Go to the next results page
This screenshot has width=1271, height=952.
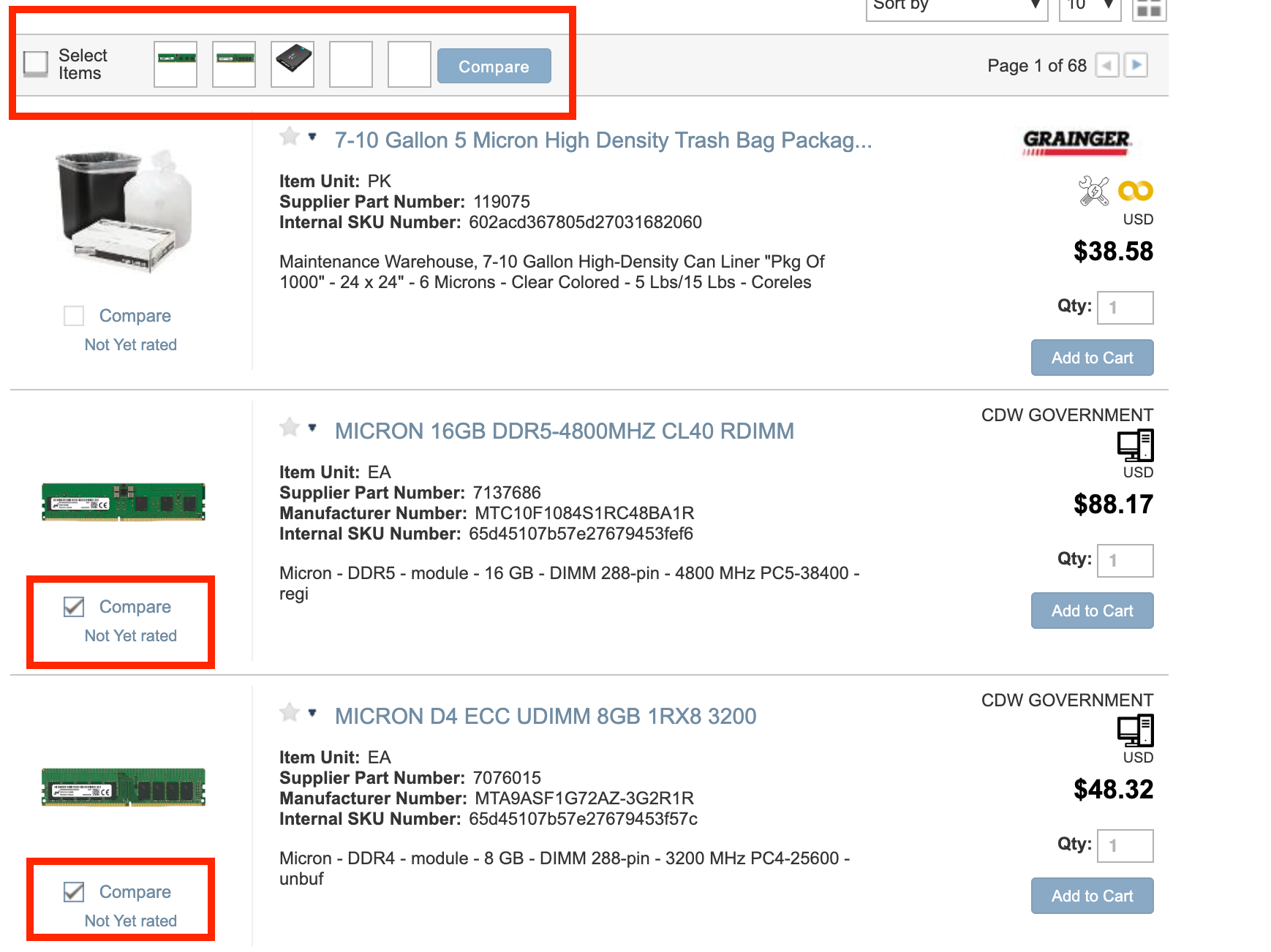(x=1136, y=65)
